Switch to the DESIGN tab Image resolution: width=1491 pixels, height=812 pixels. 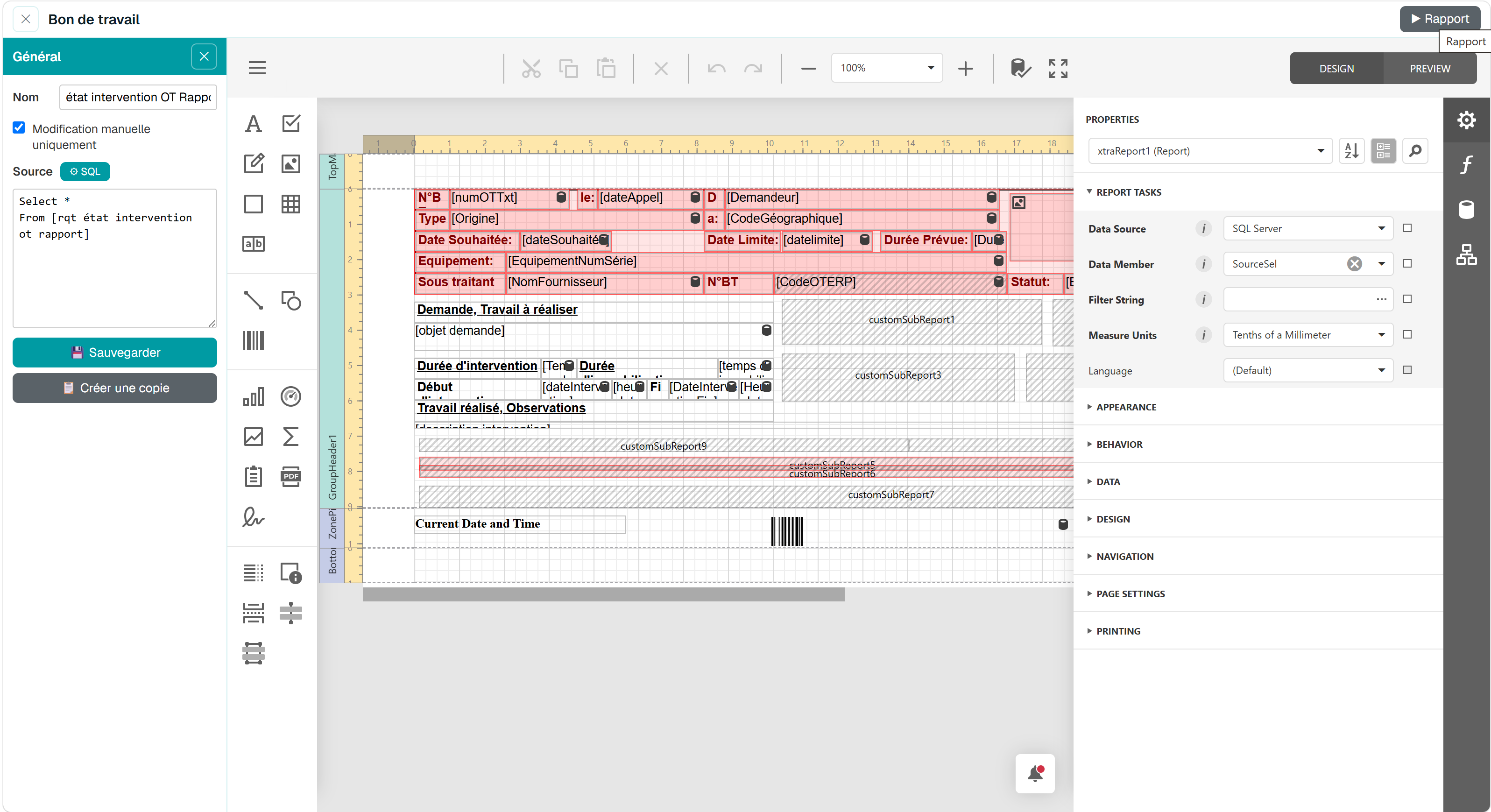click(x=1336, y=68)
